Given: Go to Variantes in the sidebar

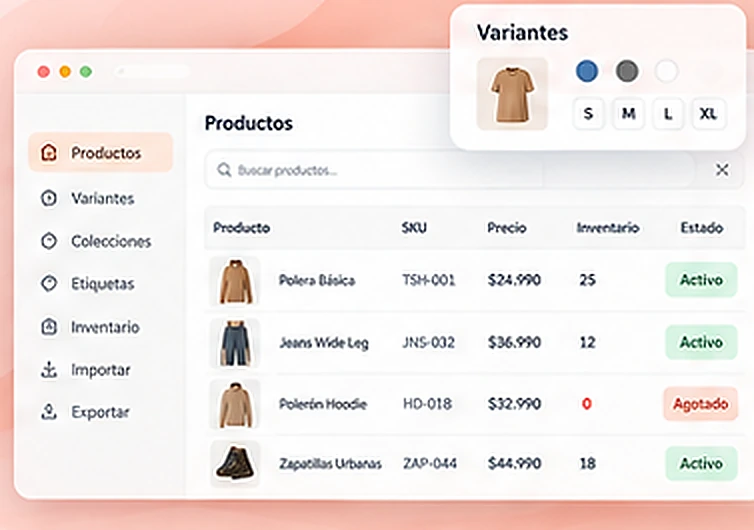Looking at the screenshot, I should click(x=102, y=198).
